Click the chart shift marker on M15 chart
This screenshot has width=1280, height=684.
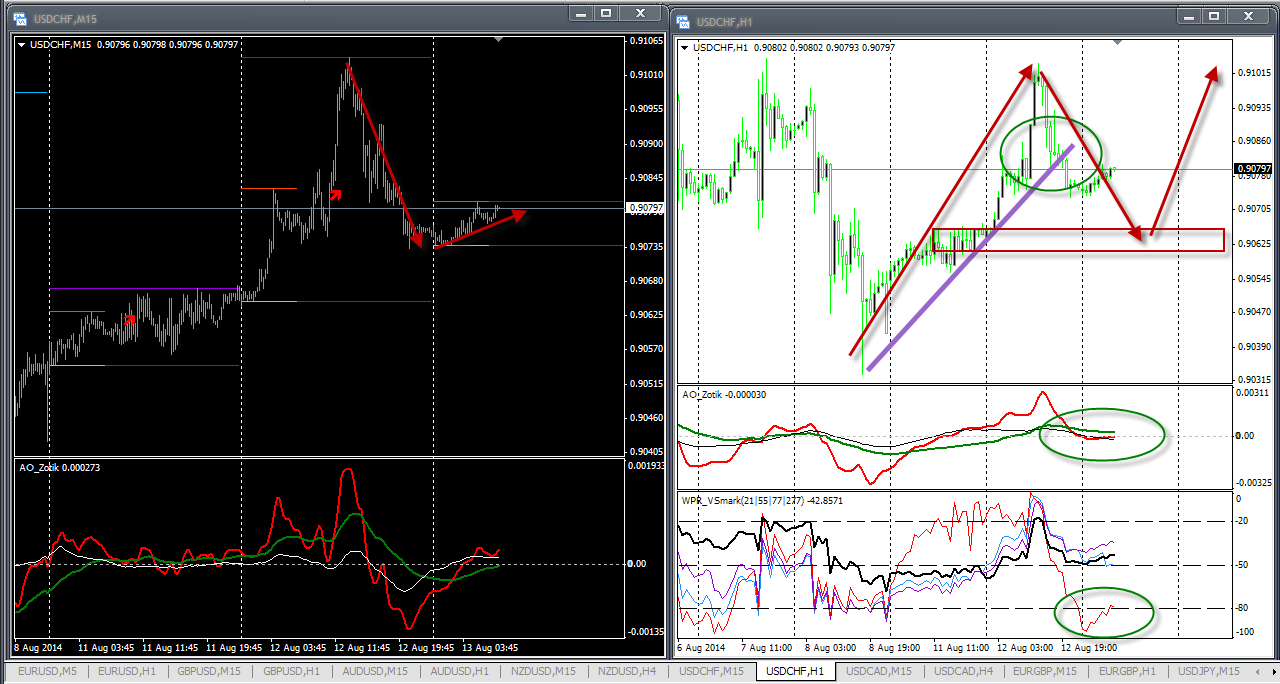pyautogui.click(x=499, y=39)
